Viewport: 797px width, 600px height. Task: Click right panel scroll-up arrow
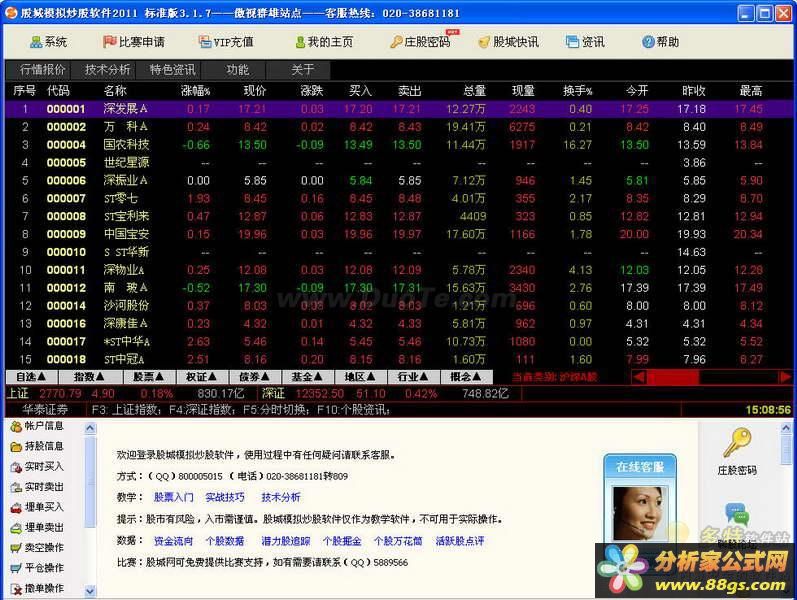pyautogui.click(x=786, y=428)
